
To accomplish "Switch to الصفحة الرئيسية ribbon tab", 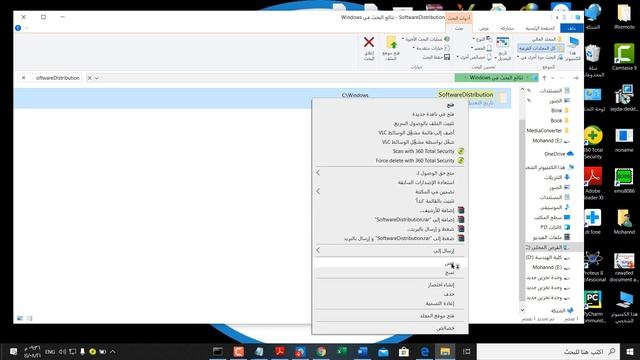I will (x=540, y=28).
